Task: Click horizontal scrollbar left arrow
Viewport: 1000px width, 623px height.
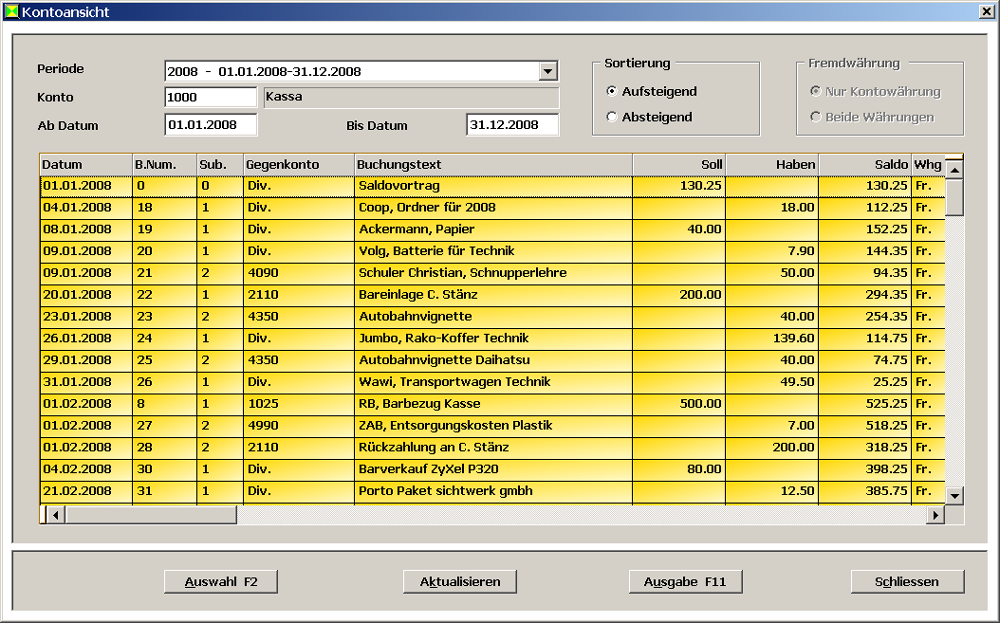Action: coord(56,515)
